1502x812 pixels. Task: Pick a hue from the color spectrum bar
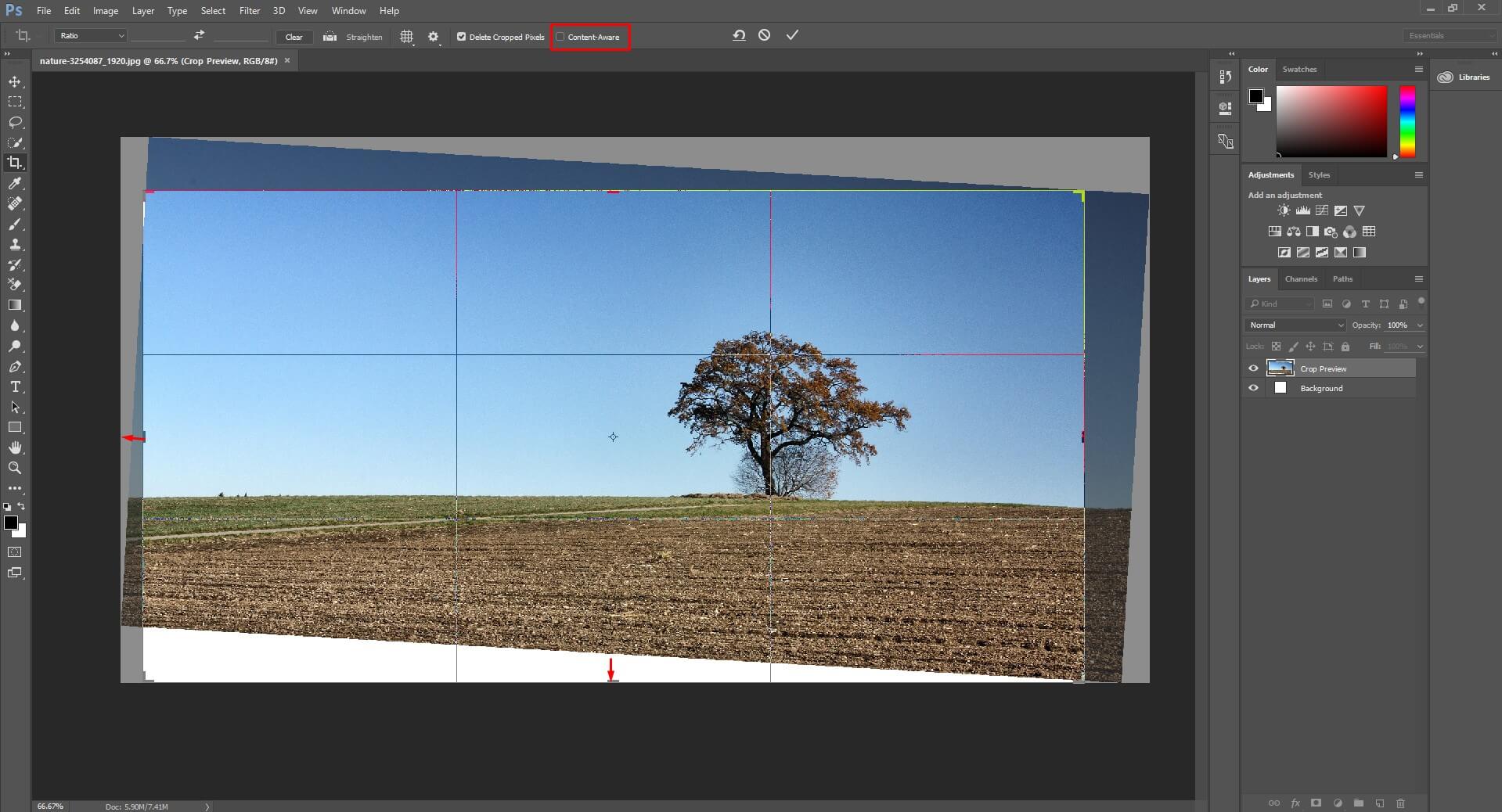point(1407,121)
